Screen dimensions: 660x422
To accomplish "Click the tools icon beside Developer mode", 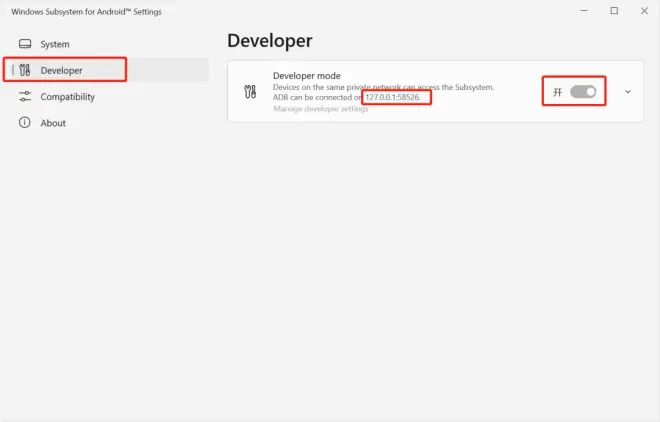I will [x=250, y=91].
